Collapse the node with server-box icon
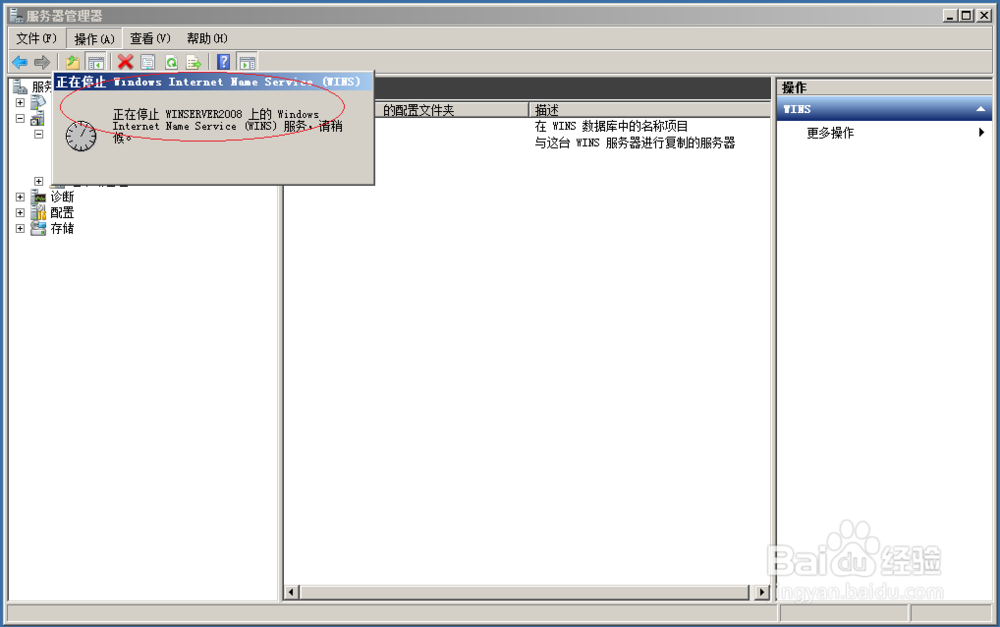1000x627 pixels. [20, 118]
